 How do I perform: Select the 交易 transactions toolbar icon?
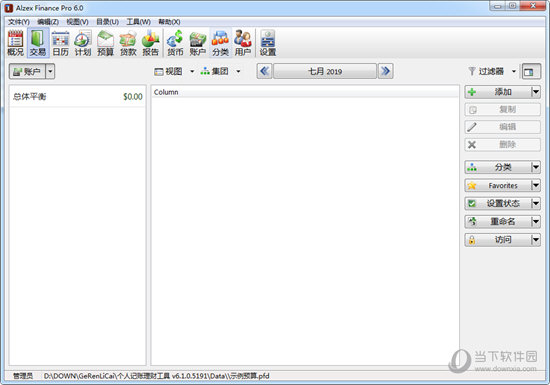click(38, 43)
